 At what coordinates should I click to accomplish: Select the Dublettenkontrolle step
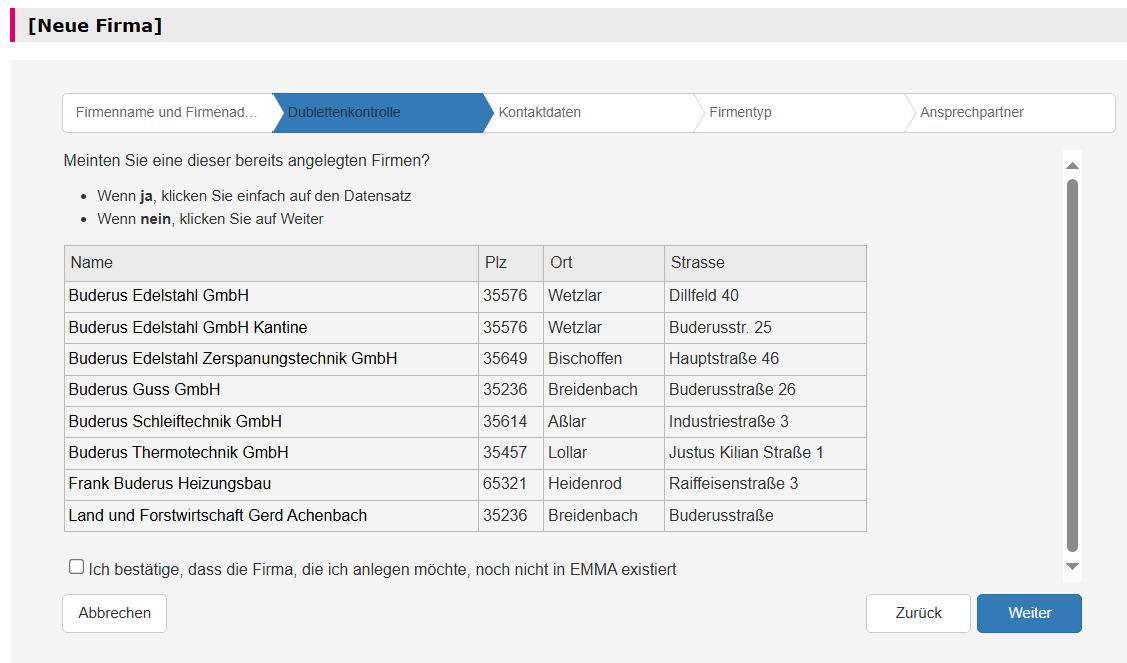378,113
